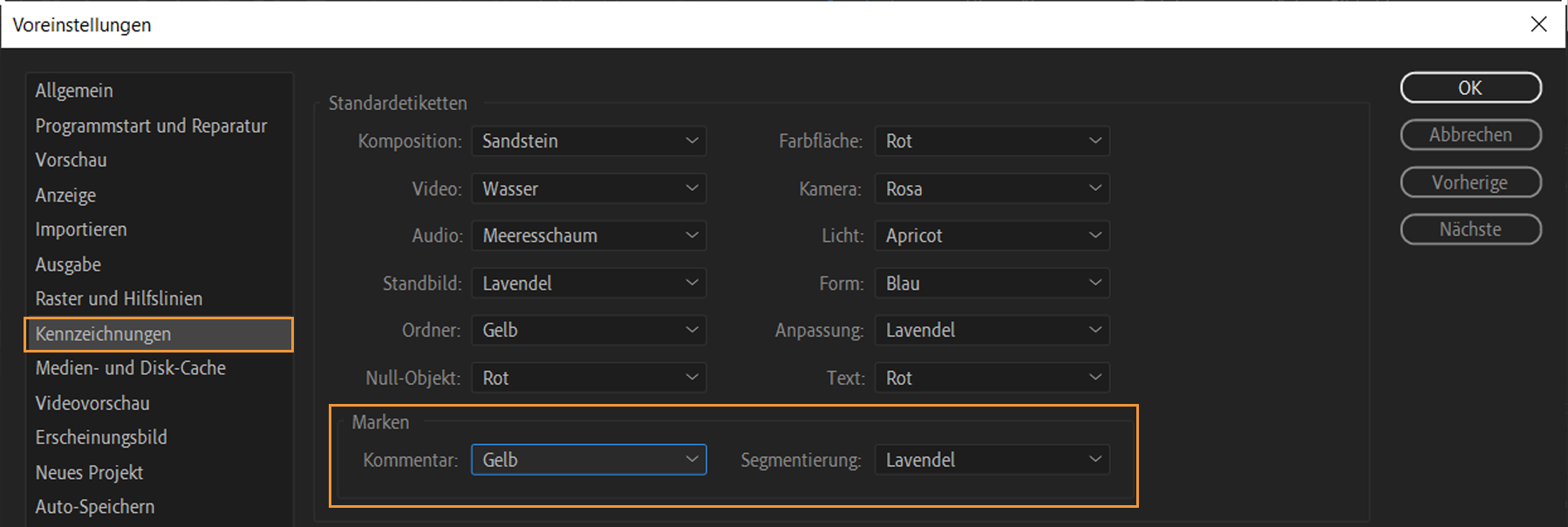Open the Farbfläche label dropdown
The height and width of the screenshot is (527, 1568).
click(992, 141)
